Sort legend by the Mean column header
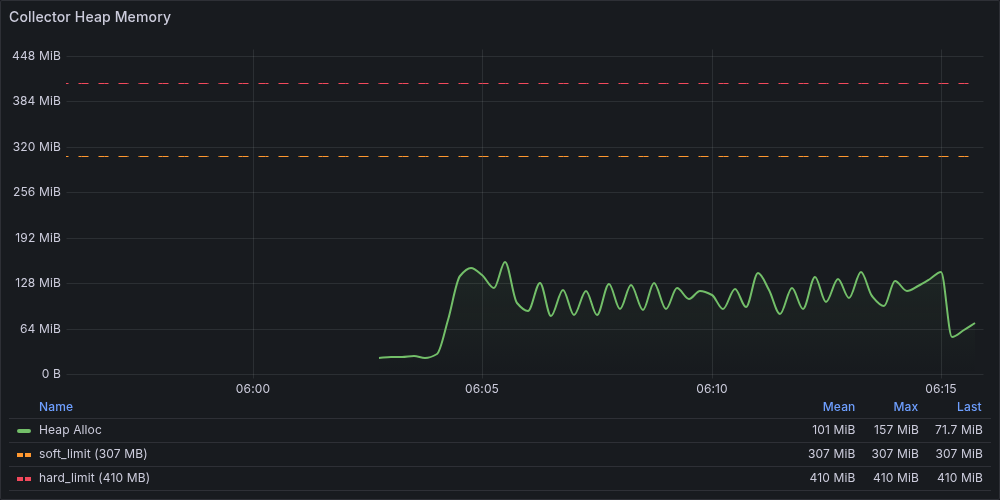Image resolution: width=1000 pixels, height=500 pixels. (838, 407)
